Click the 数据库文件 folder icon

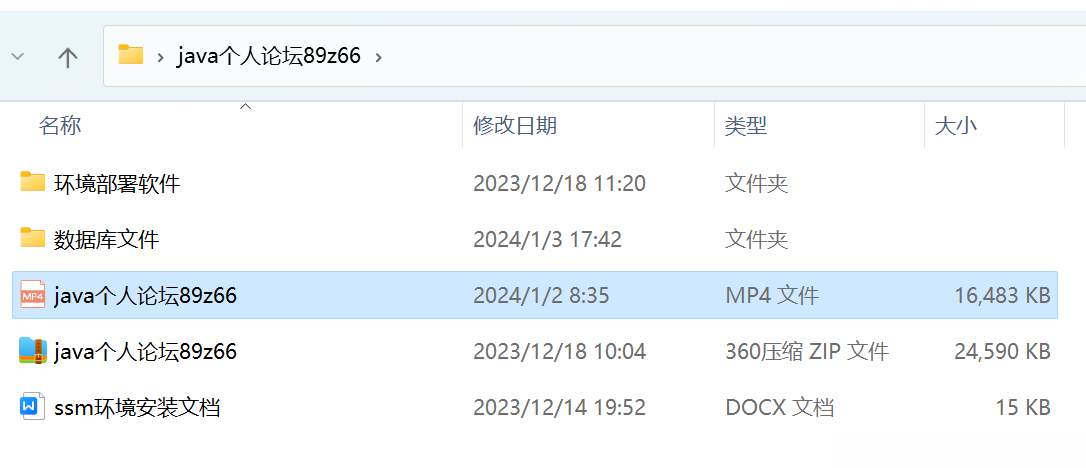coord(33,238)
